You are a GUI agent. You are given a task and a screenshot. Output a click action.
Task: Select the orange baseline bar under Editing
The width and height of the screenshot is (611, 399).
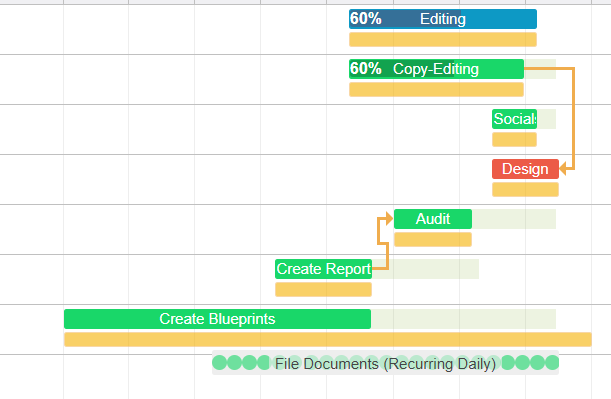point(443,40)
